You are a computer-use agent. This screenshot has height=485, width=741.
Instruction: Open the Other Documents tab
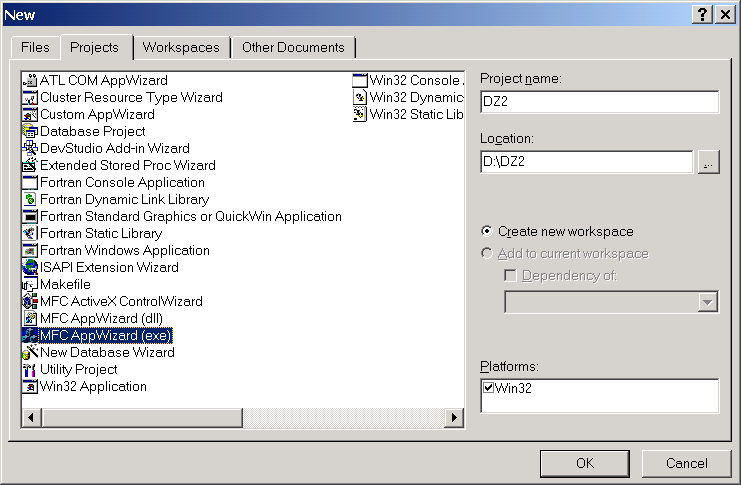click(293, 47)
